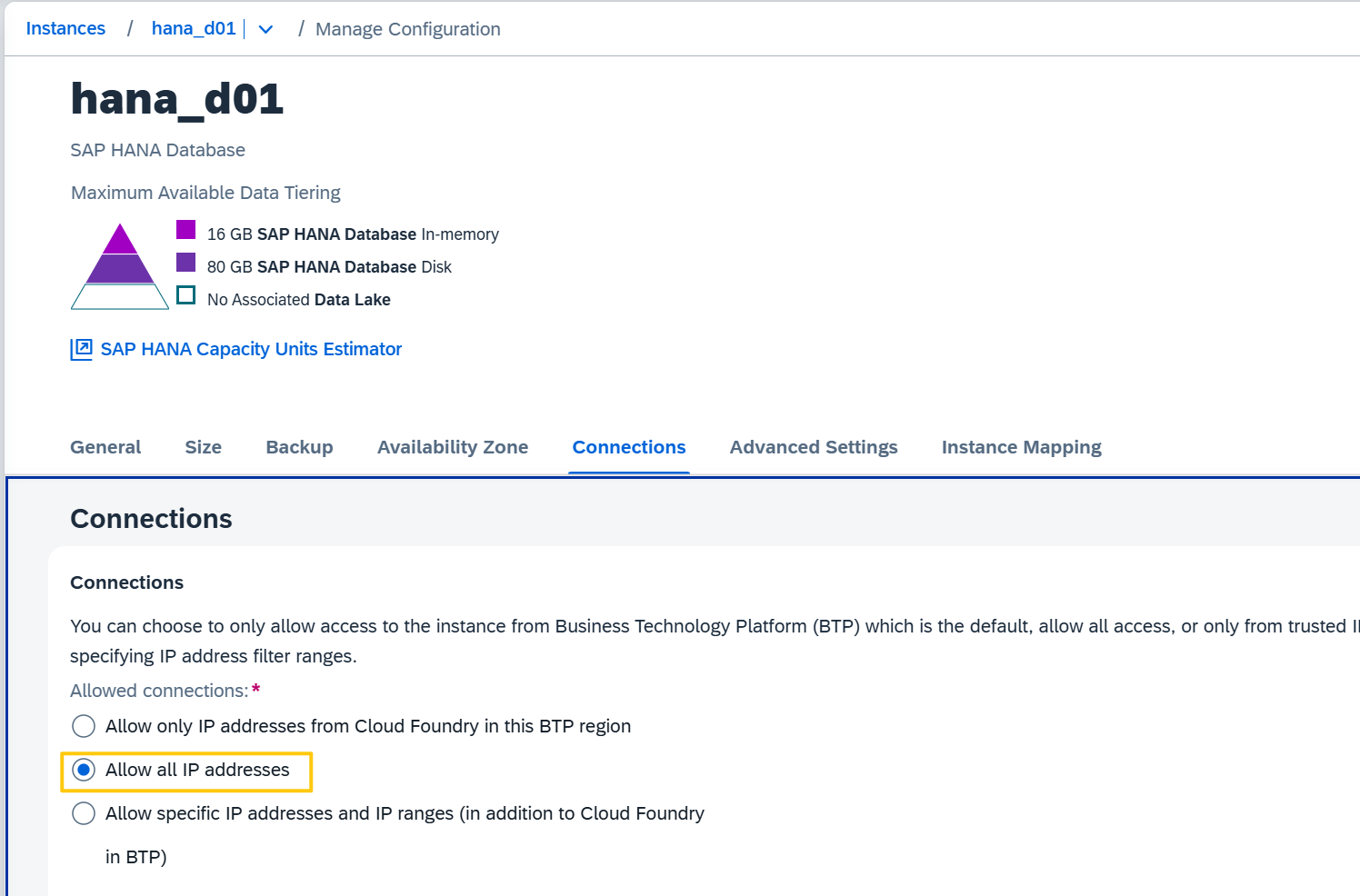
Task: Click the 80 GB SAP HANA Database Disk text
Action: [x=329, y=267]
